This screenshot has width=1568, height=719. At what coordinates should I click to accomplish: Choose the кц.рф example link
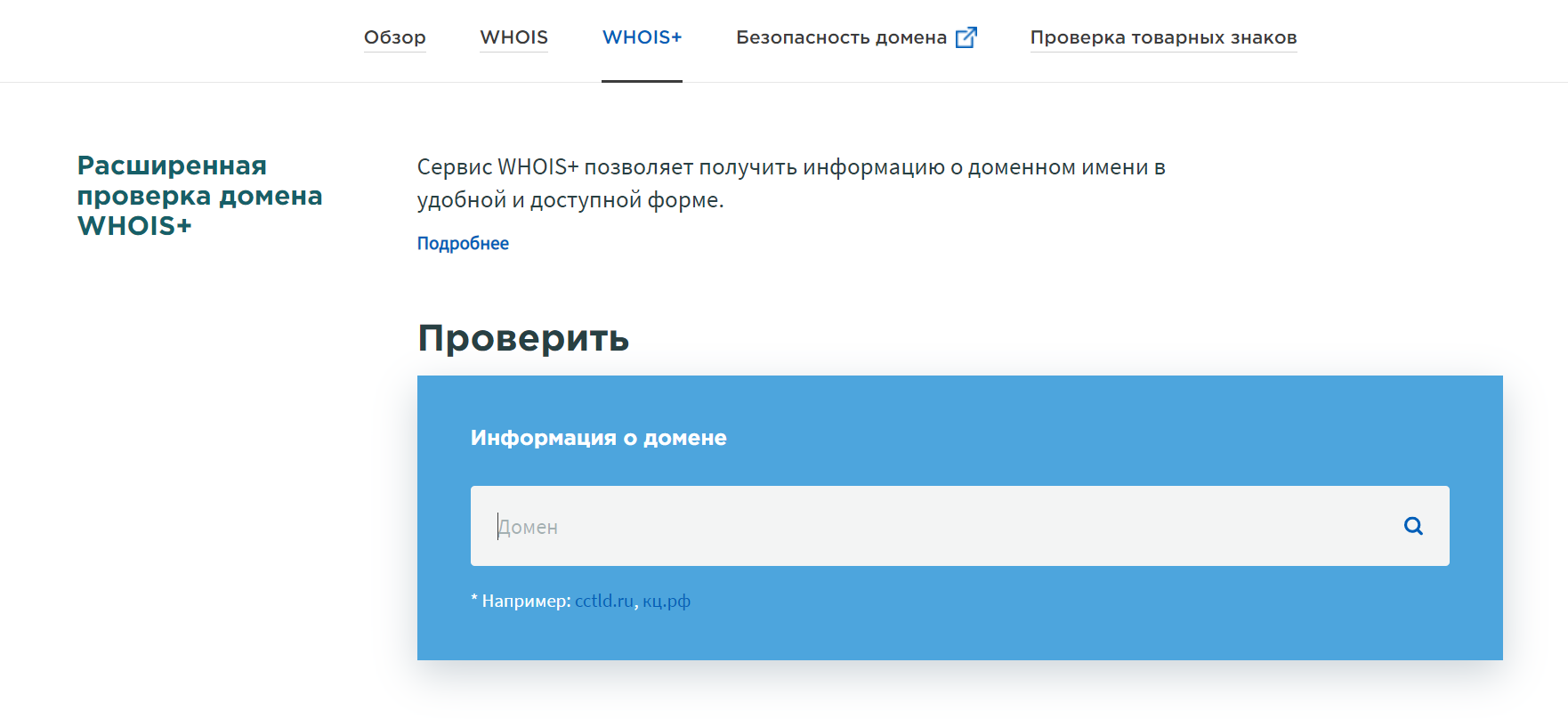click(667, 601)
